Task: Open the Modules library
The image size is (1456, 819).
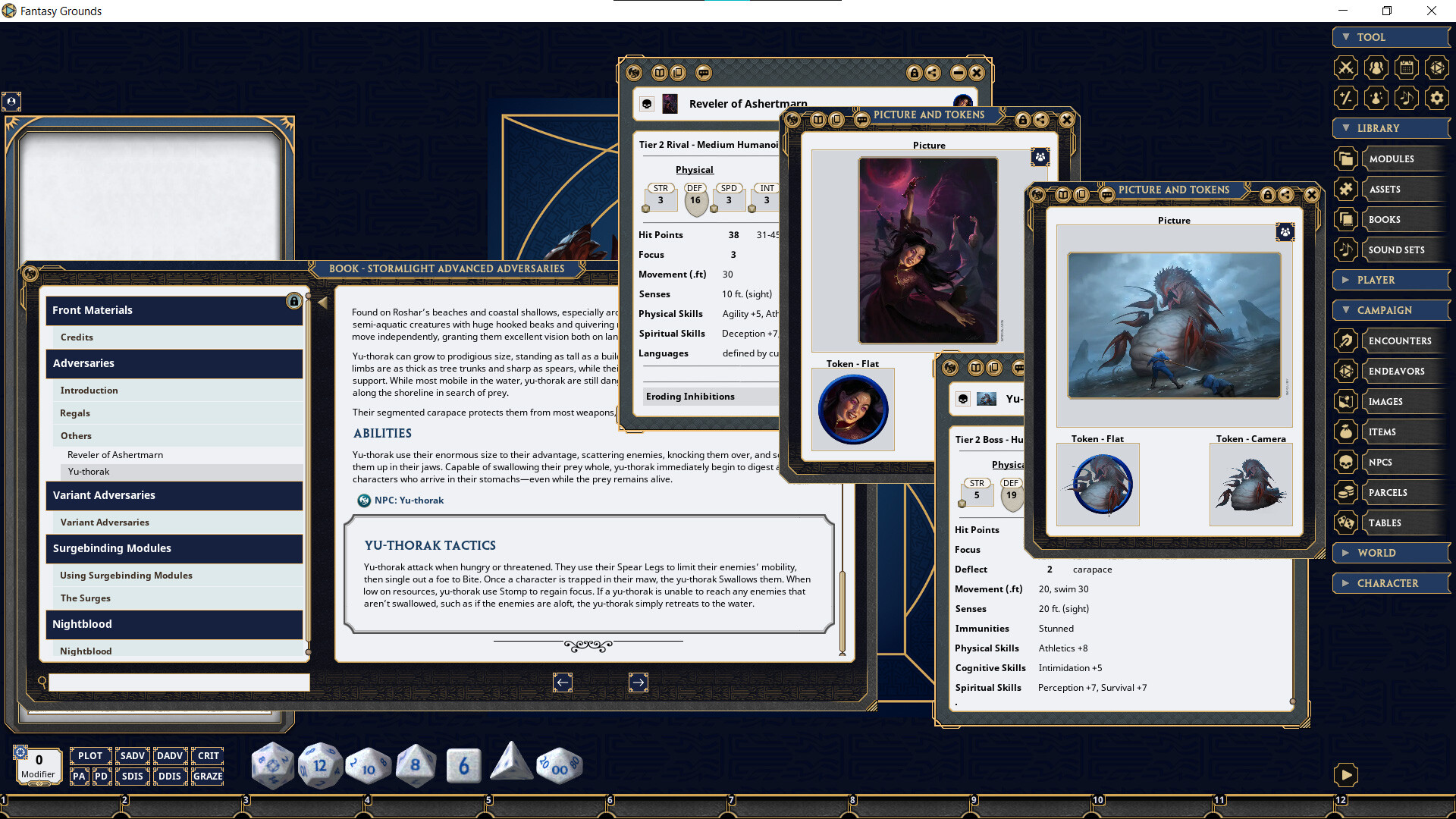Action: tap(1392, 158)
